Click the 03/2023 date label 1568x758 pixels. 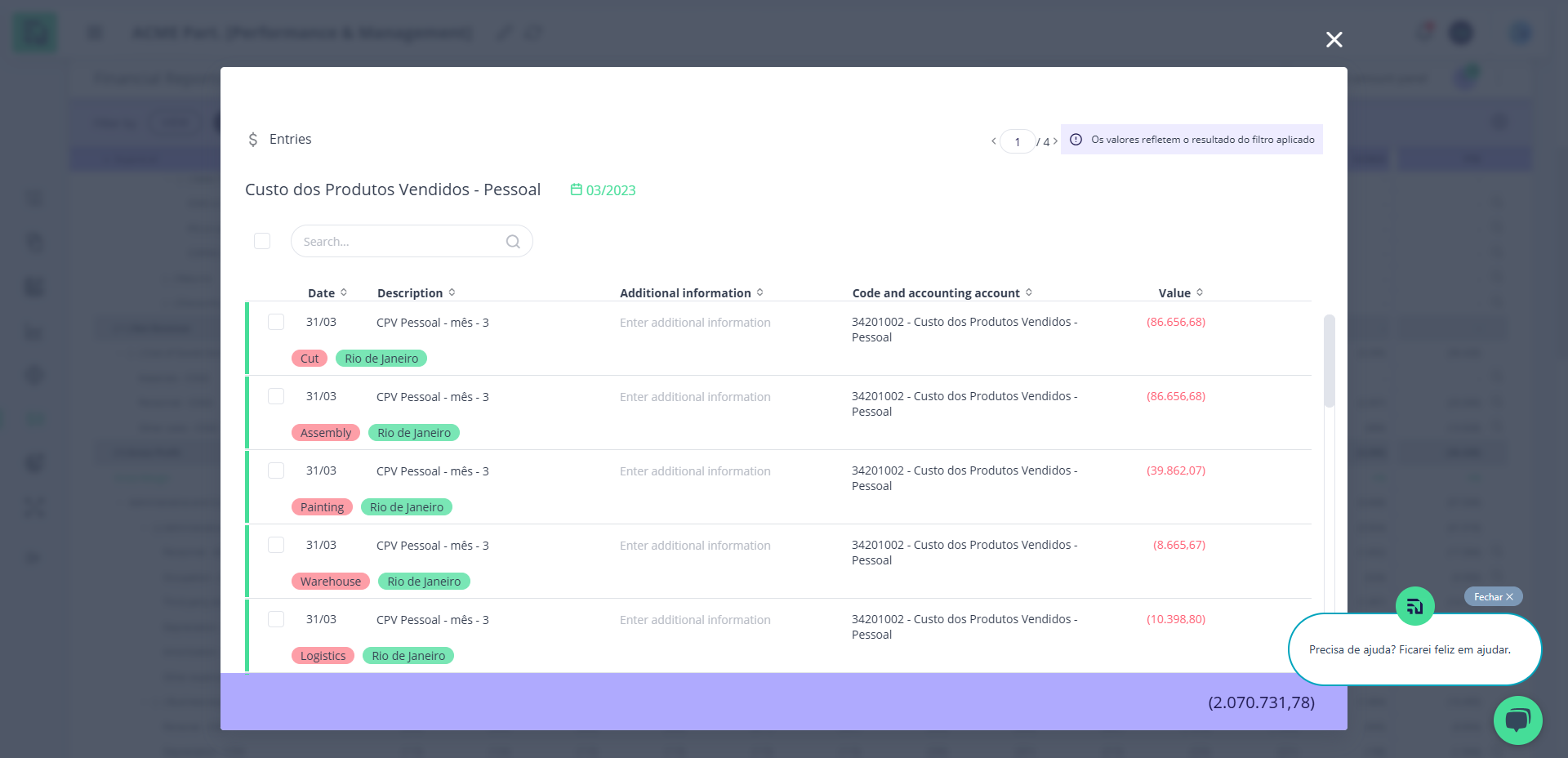[611, 190]
